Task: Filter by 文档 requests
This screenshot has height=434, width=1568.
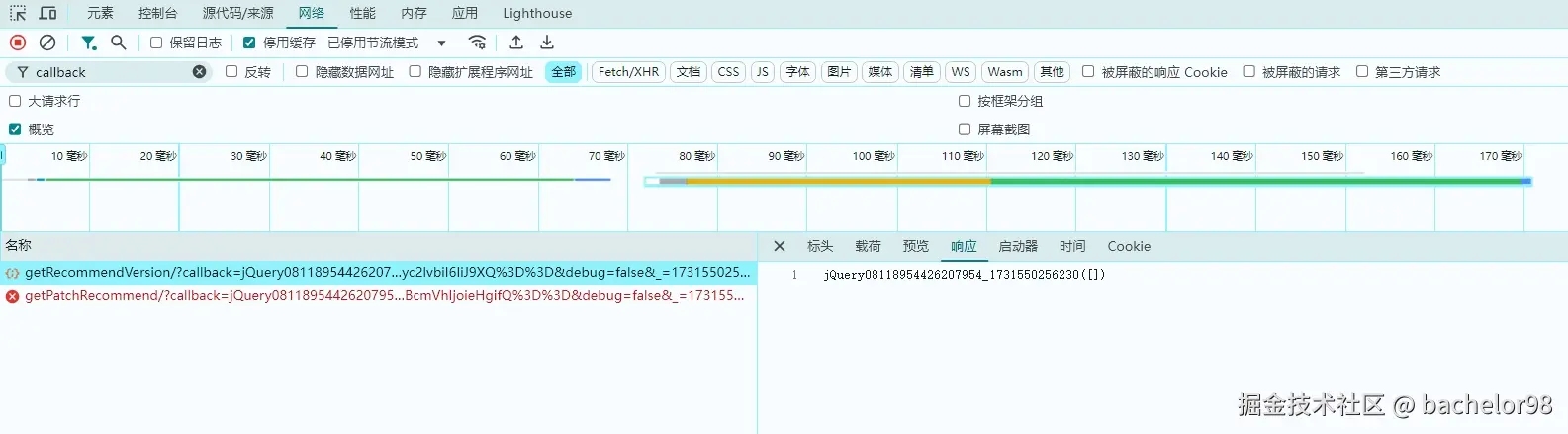Action: tap(689, 72)
